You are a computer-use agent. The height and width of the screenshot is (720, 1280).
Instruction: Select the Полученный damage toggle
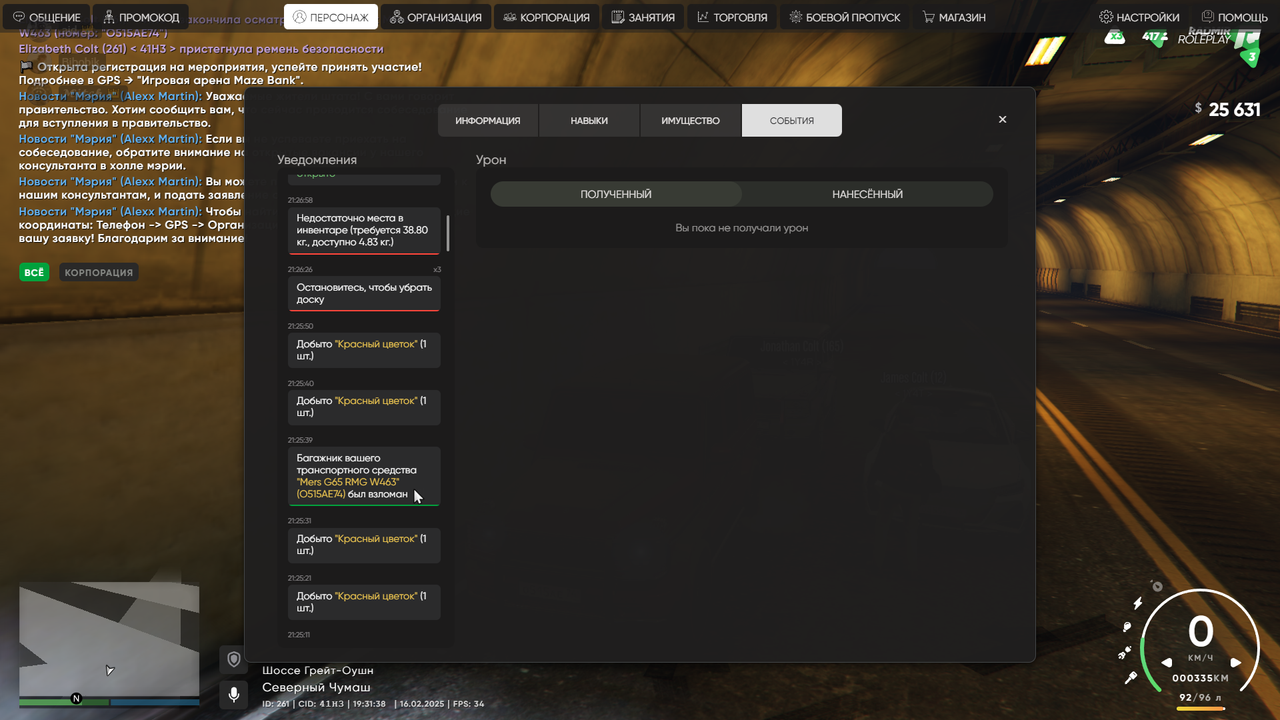[616, 194]
